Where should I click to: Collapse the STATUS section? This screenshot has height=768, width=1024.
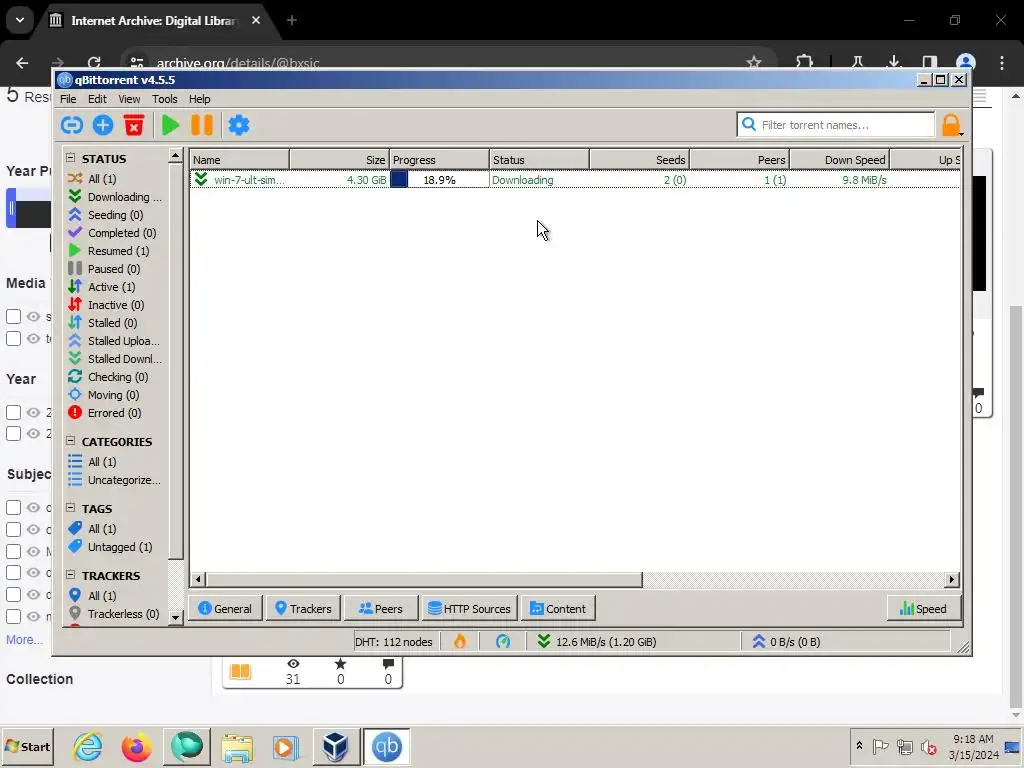(70, 157)
